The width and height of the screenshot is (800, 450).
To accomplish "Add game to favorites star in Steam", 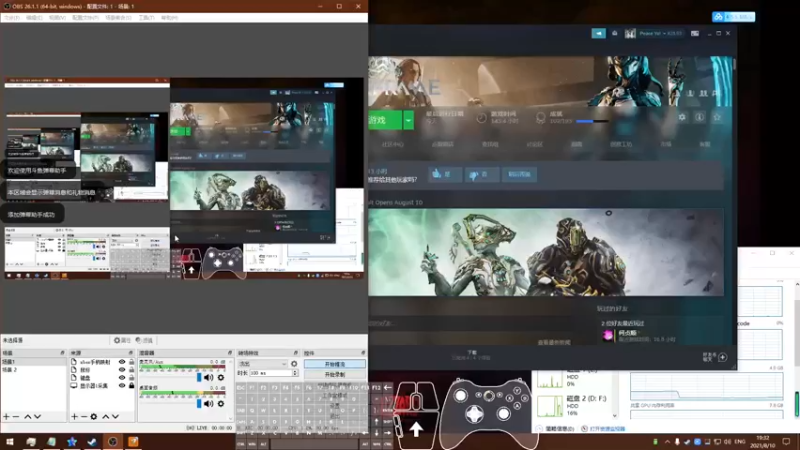I will [x=717, y=117].
